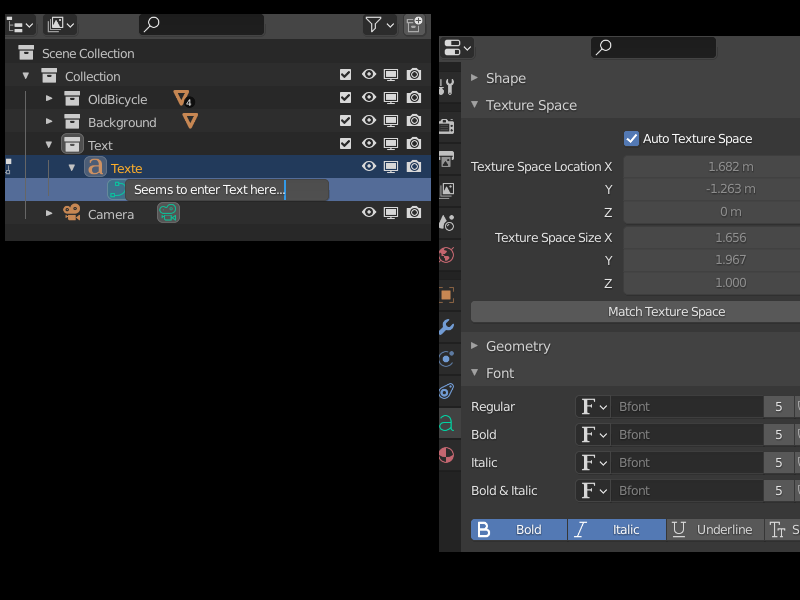
Task: Collapse the Collection tree item
Action: 26,76
